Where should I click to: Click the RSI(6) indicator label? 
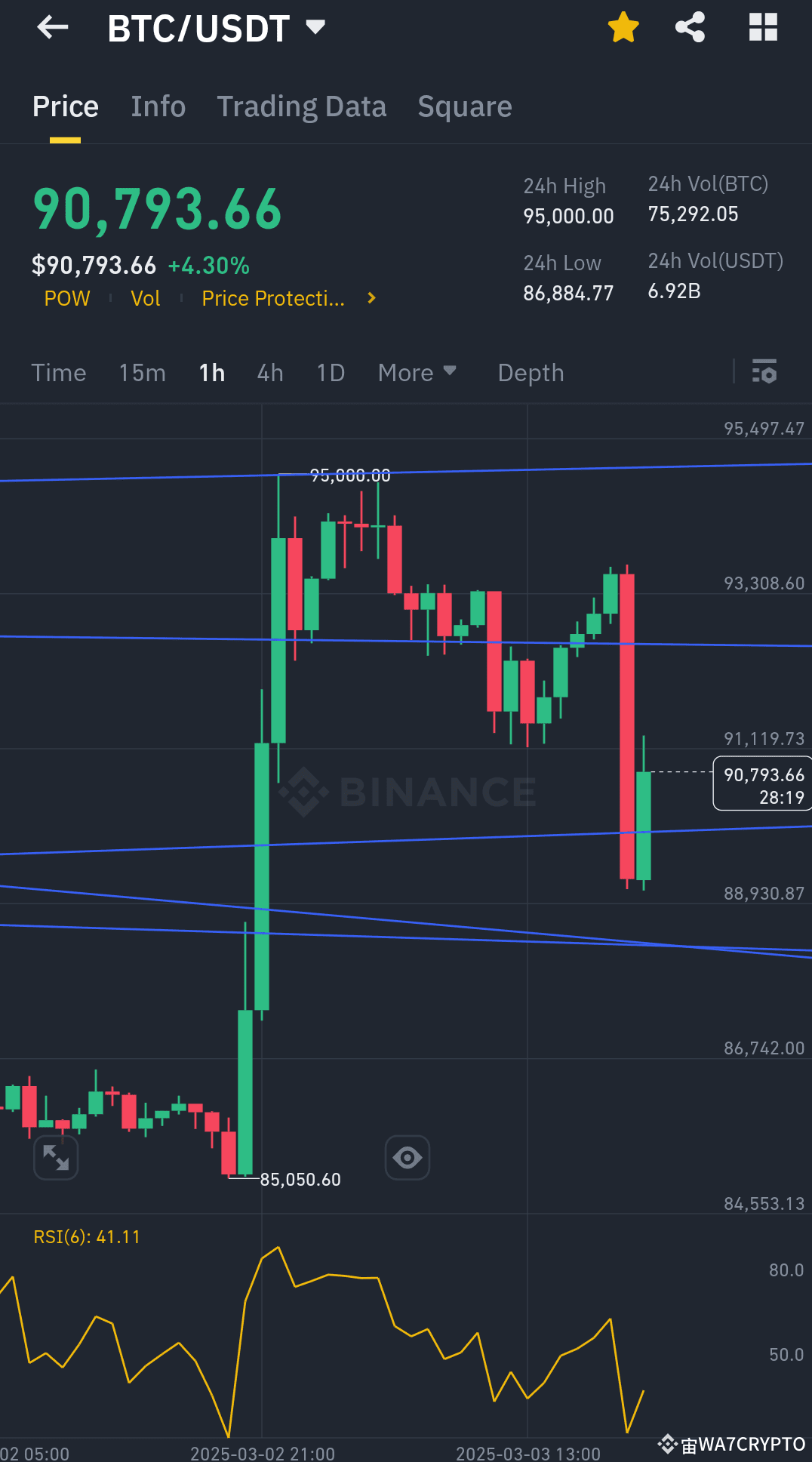85,1236
